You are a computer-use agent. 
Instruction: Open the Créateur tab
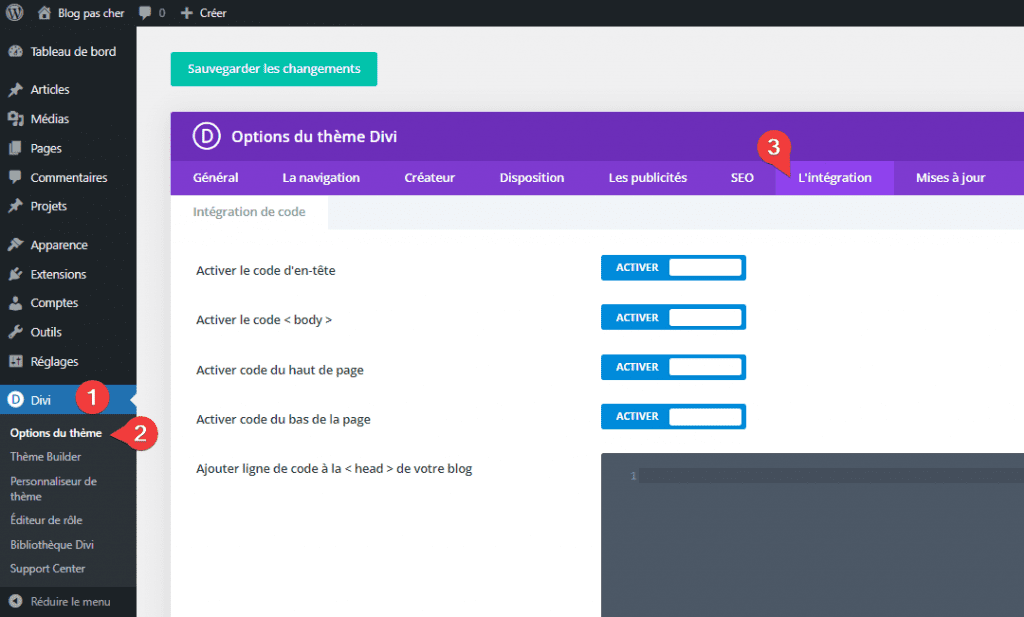coord(429,178)
